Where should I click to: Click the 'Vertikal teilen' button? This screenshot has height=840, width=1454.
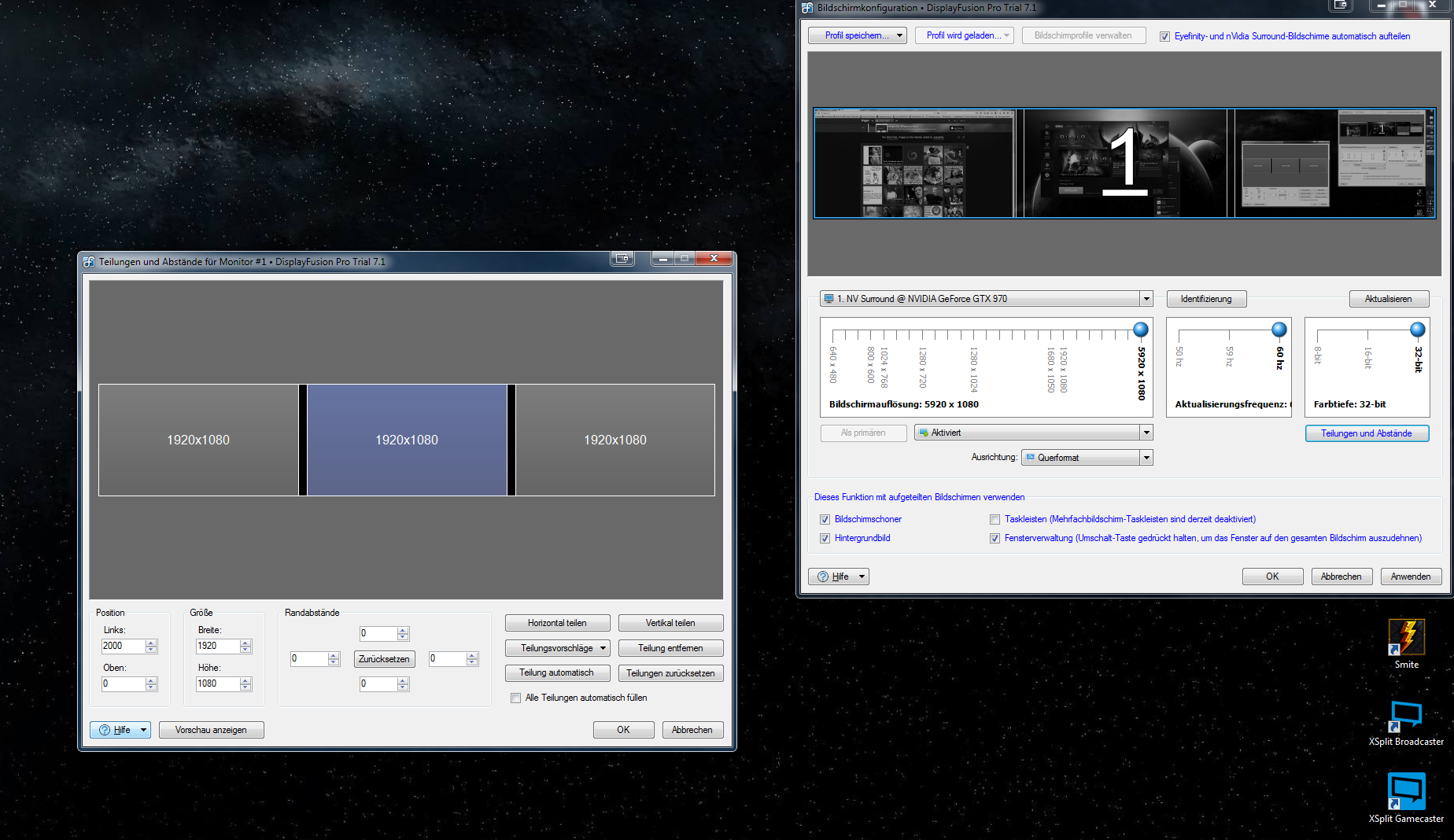pyautogui.click(x=670, y=623)
